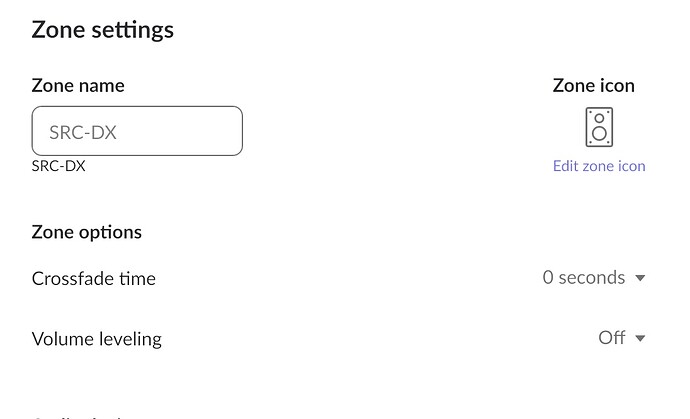Click the Volume leveling label
The image size is (690, 419).
pyautogui.click(x=97, y=339)
